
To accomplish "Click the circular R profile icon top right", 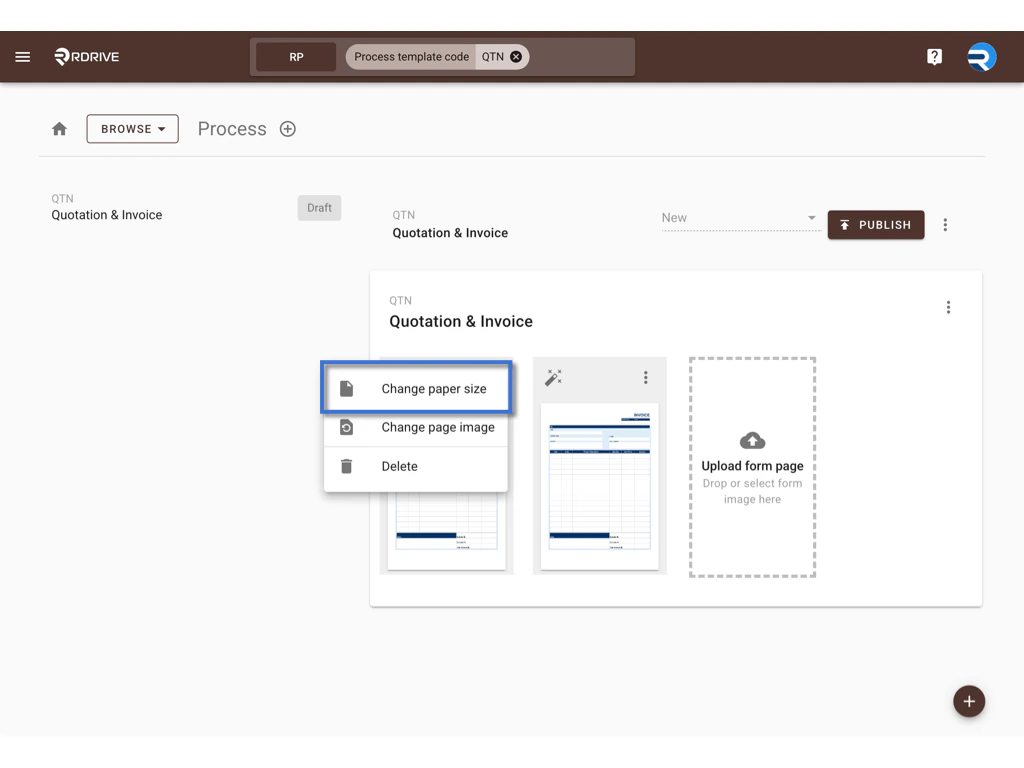I will 981,56.
